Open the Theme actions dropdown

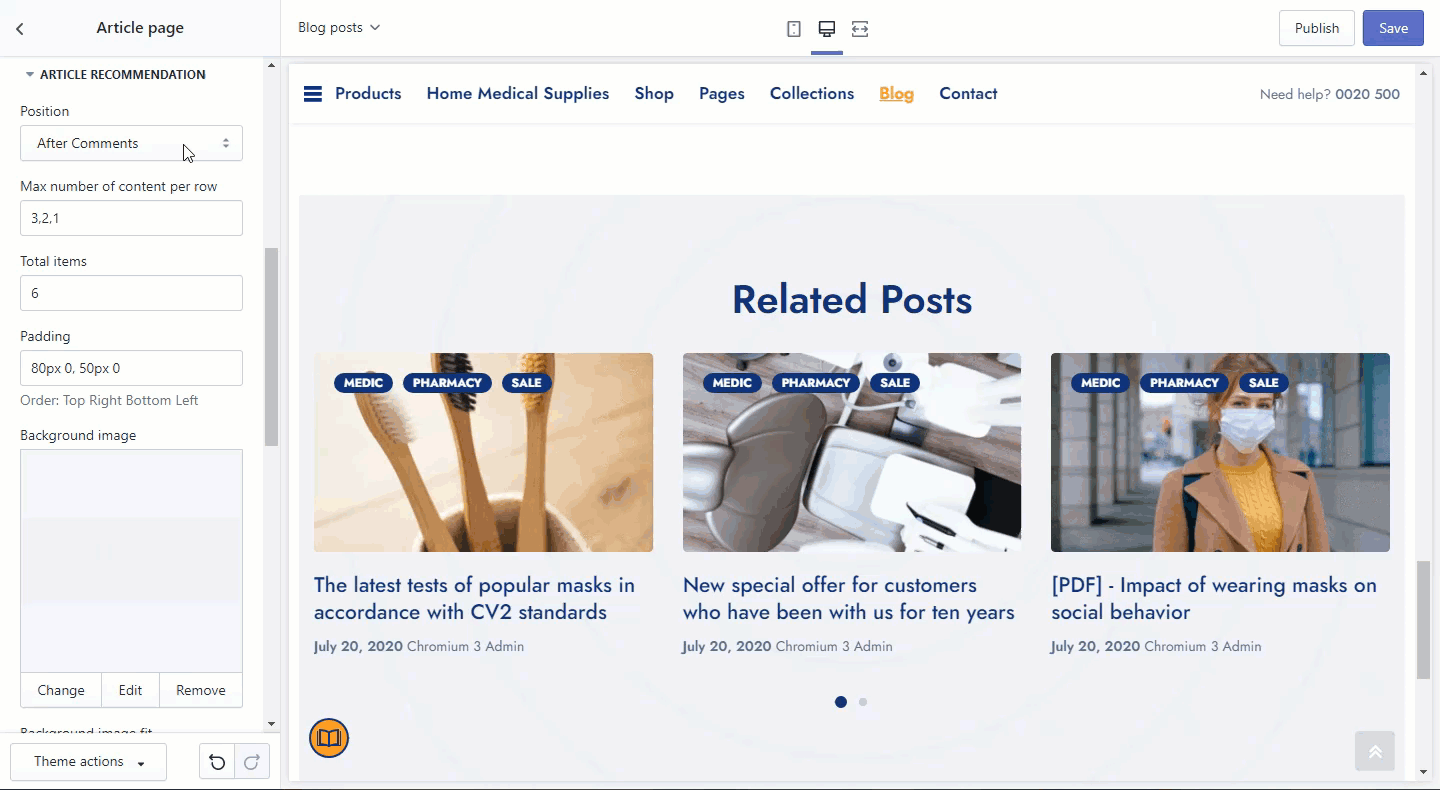[x=88, y=762]
